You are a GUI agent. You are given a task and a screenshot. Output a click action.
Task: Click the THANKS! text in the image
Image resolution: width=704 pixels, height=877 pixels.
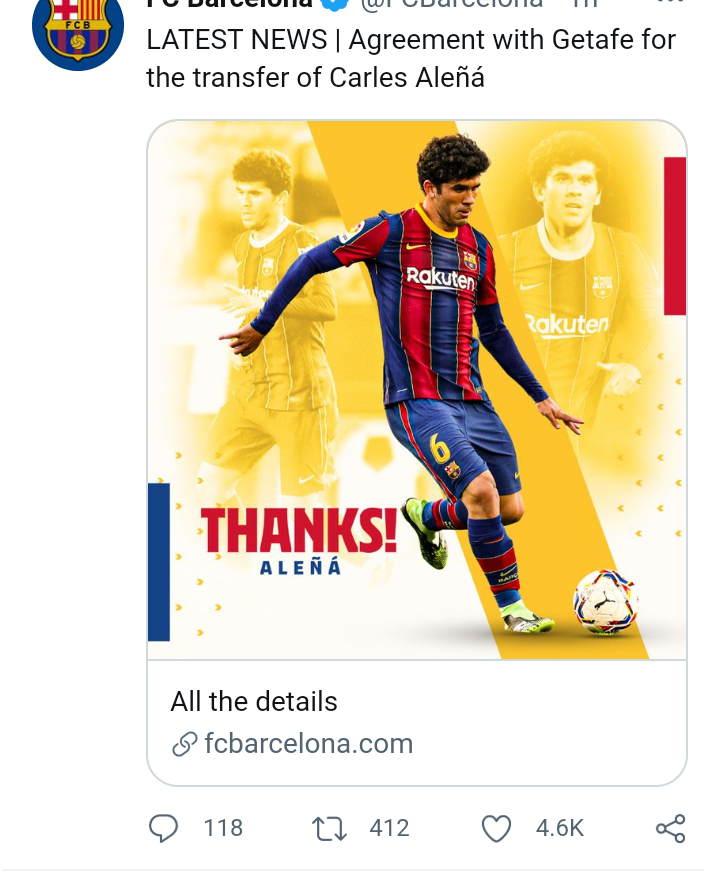tap(299, 530)
